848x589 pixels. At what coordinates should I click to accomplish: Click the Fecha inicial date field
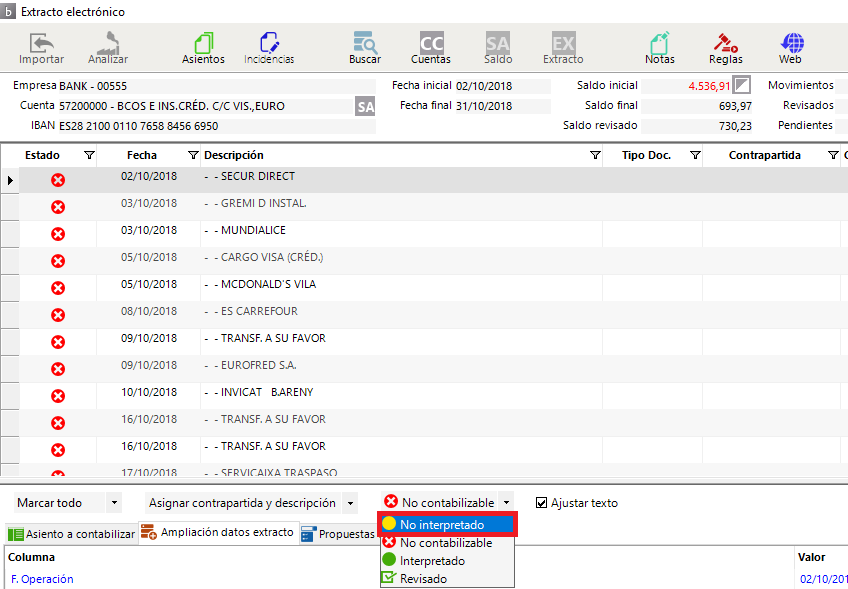(x=502, y=86)
